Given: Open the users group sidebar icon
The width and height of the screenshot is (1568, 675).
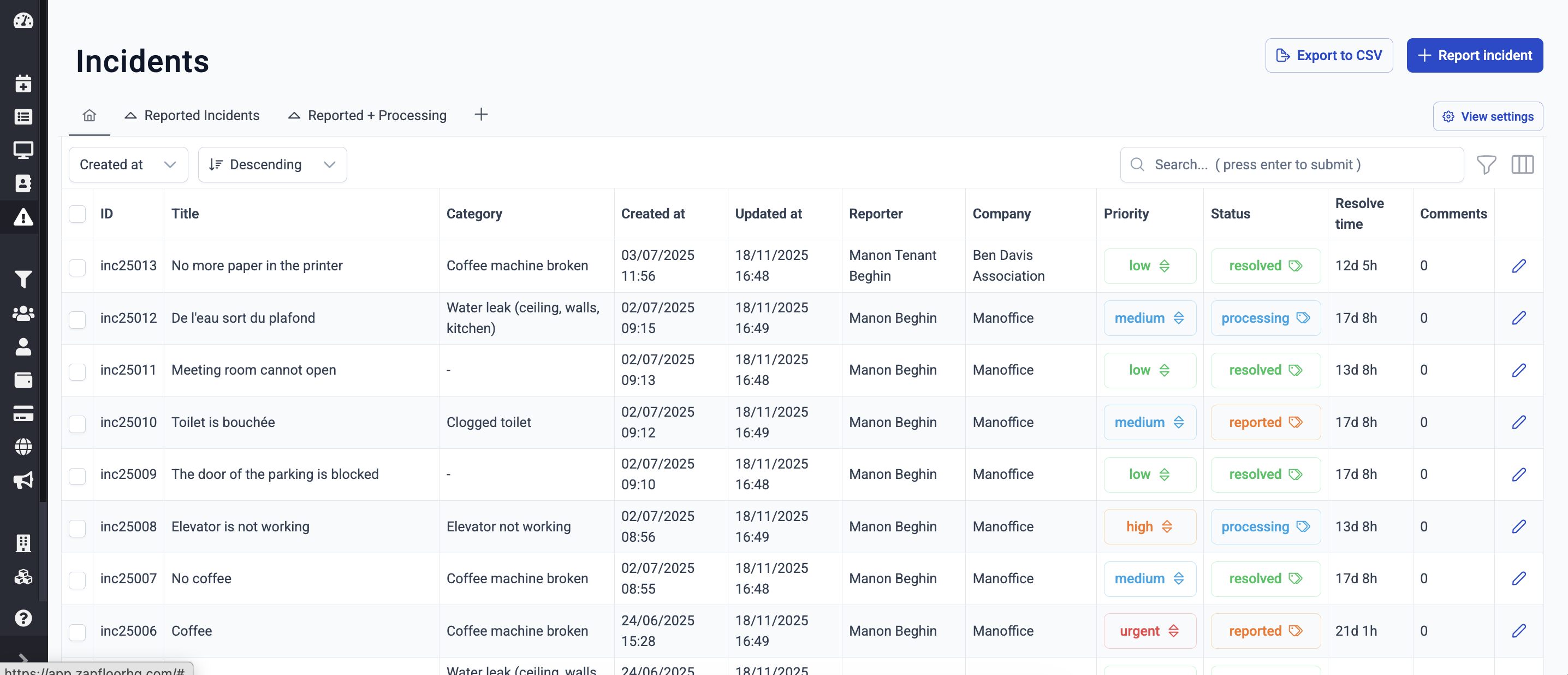Looking at the screenshot, I should point(23,313).
